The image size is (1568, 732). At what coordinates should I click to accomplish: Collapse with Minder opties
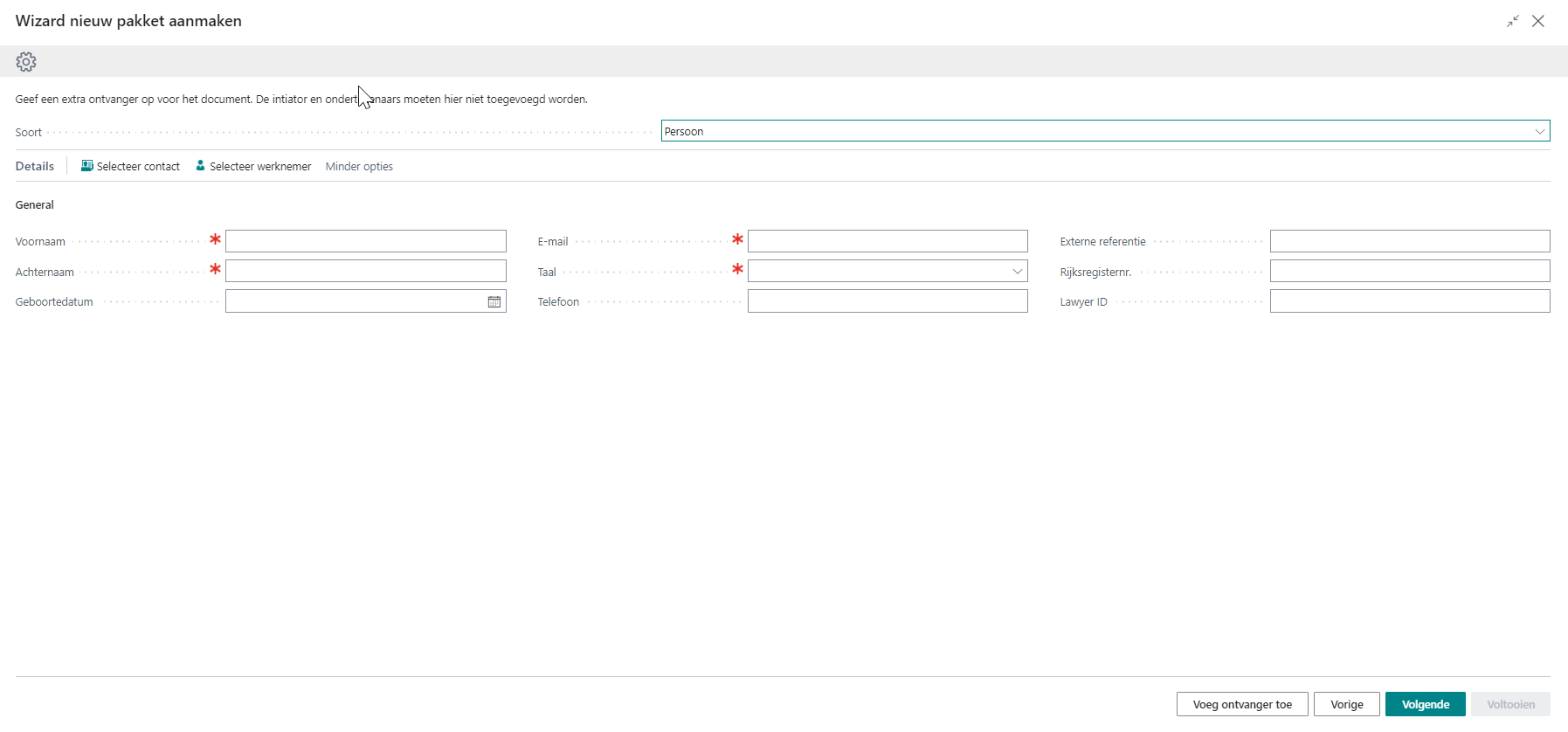(x=359, y=167)
